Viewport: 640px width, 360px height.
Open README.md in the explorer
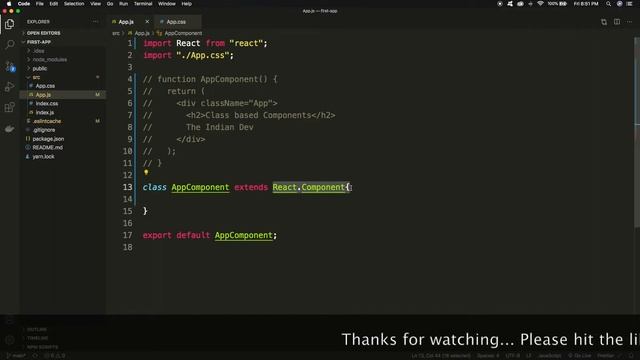click(63, 148)
